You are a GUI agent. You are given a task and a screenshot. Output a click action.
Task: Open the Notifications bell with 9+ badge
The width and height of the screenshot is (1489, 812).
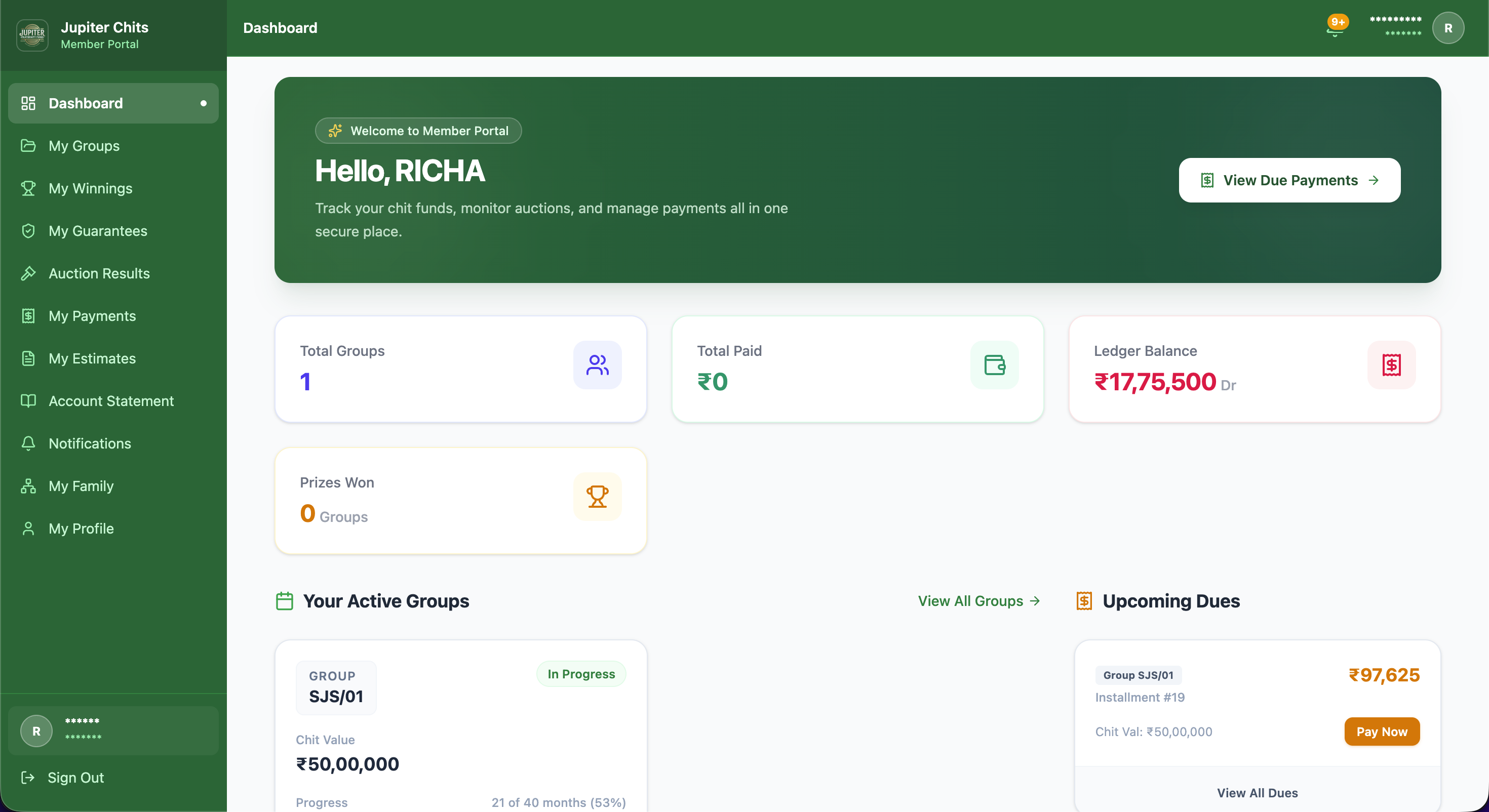pos(1335,27)
